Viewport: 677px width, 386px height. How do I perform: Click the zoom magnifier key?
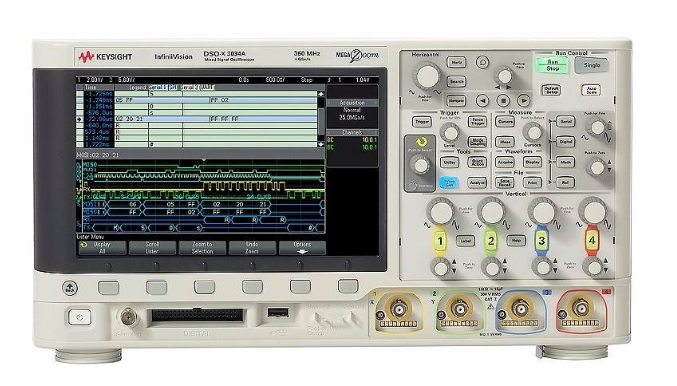(482, 62)
